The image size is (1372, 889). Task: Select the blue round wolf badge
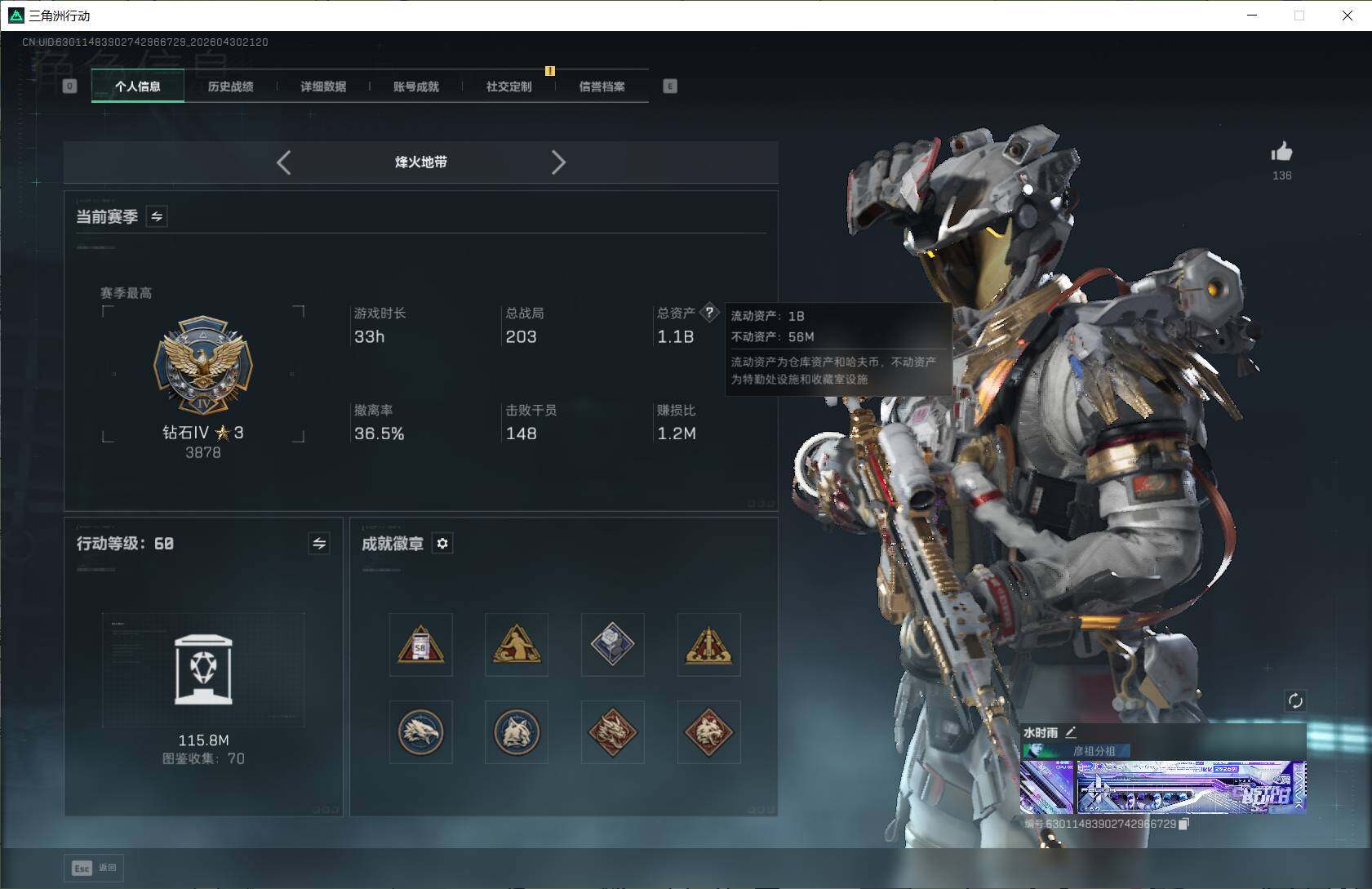[517, 732]
